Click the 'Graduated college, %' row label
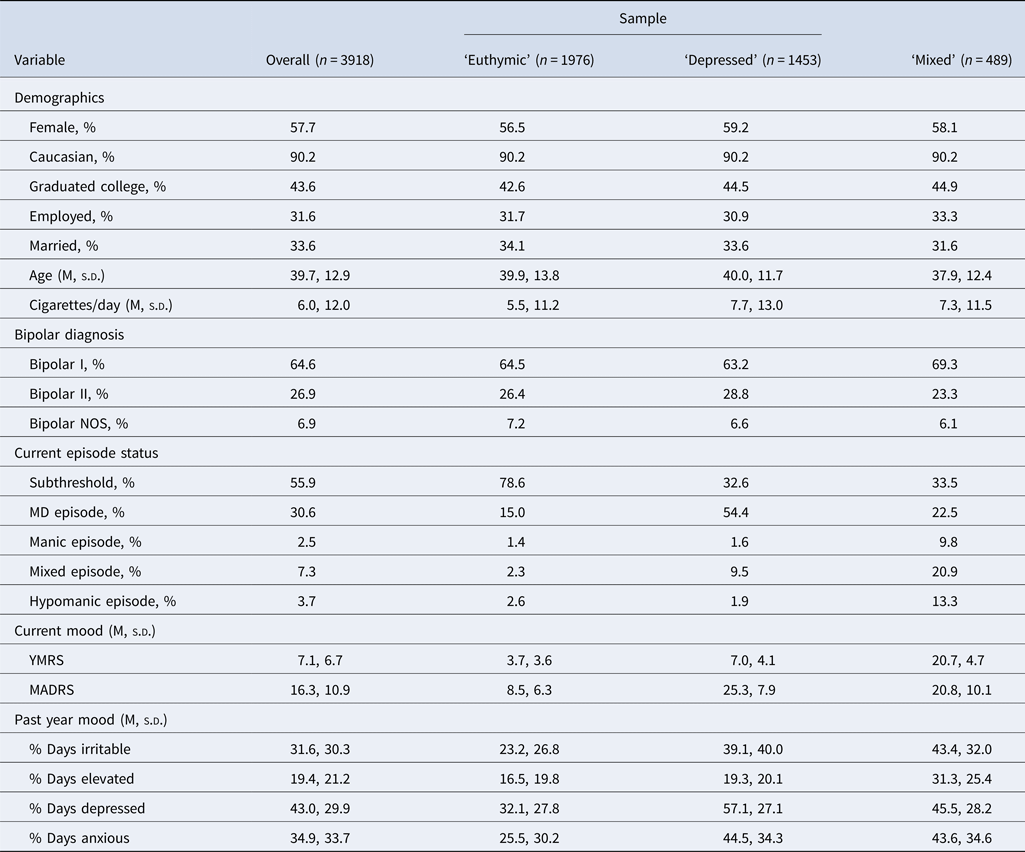Image resolution: width=1025 pixels, height=852 pixels. 97,187
